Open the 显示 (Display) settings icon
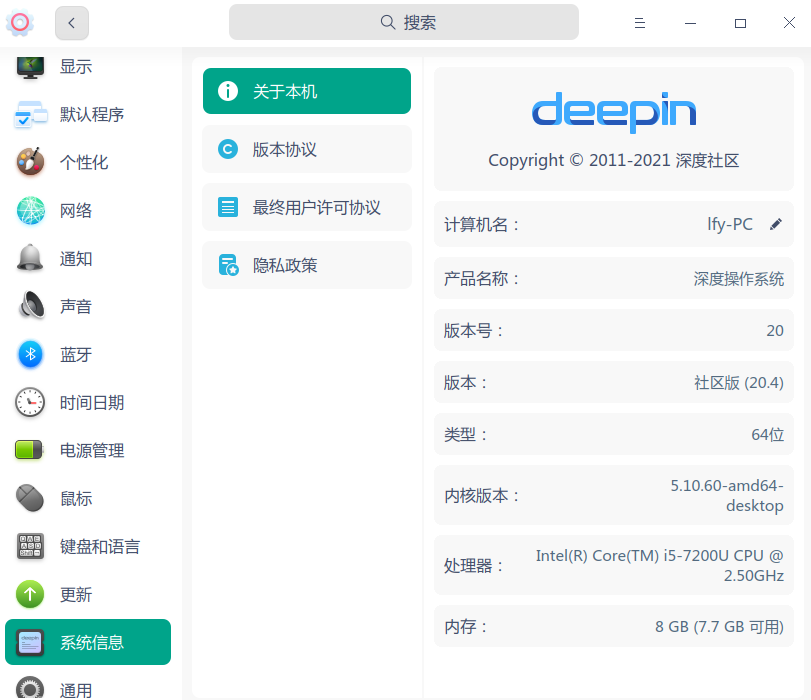811x700 pixels. coord(29,66)
